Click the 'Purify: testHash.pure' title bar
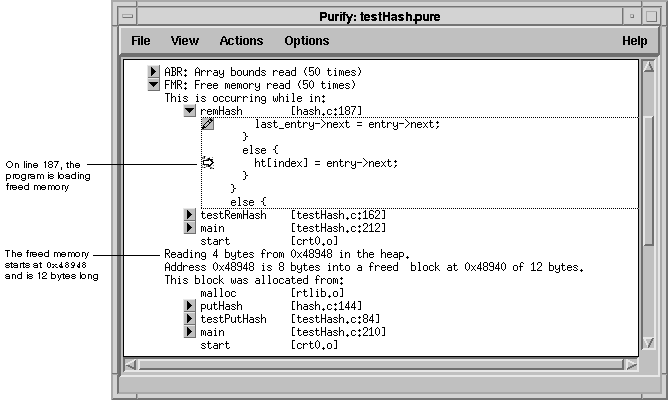668x400 pixels. [x=380, y=17]
